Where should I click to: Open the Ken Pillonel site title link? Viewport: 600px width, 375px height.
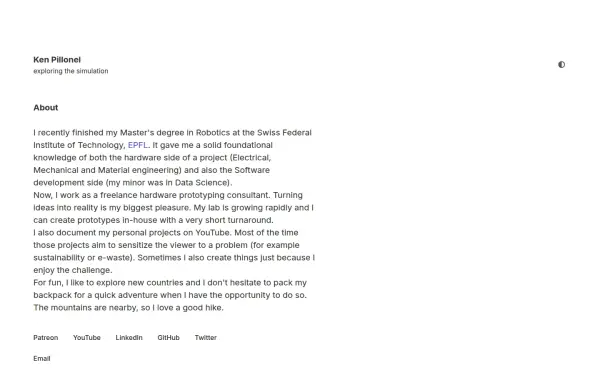pyautogui.click(x=57, y=60)
